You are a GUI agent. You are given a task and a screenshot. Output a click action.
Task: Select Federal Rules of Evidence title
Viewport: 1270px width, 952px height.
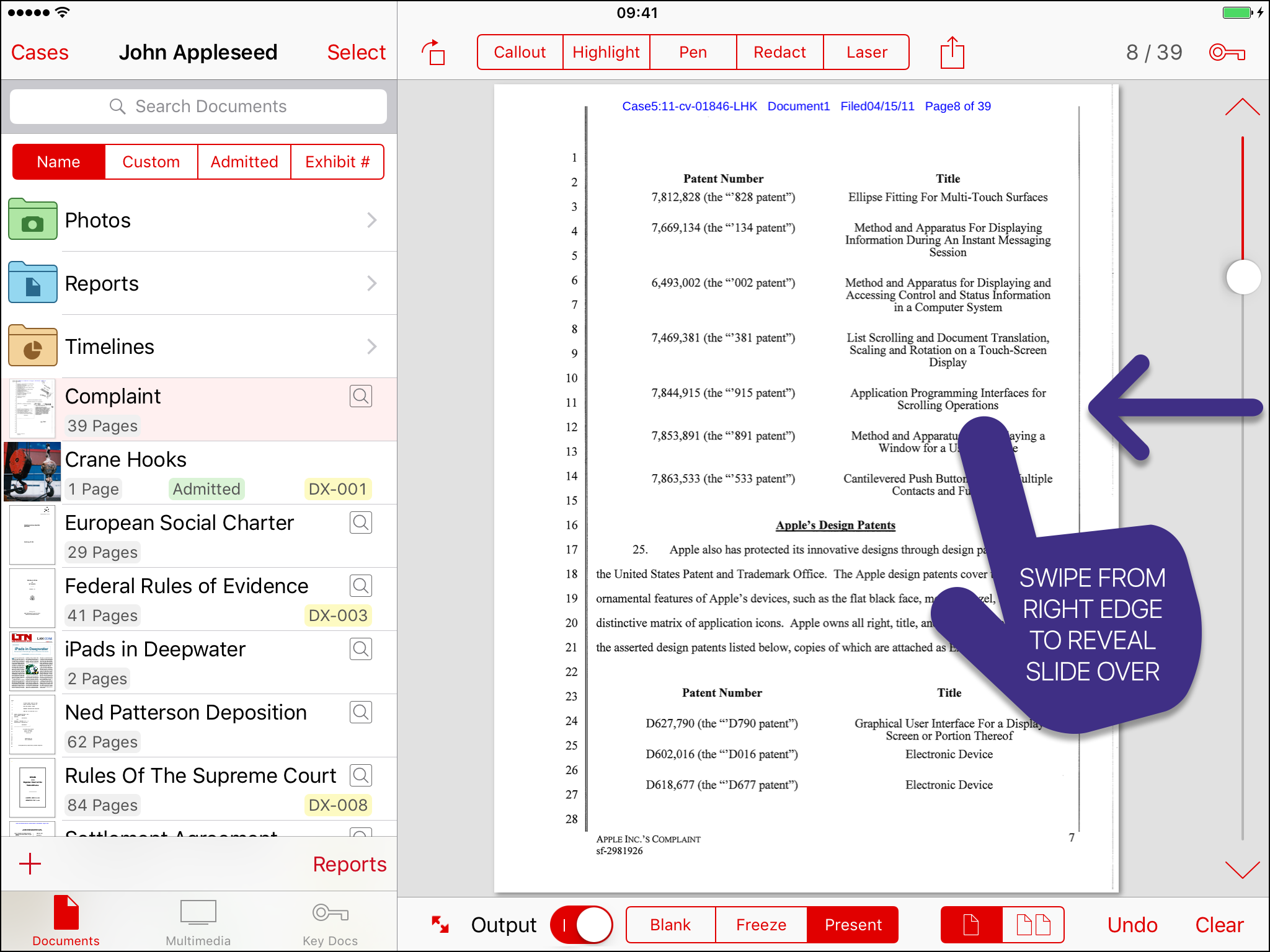pos(187,586)
